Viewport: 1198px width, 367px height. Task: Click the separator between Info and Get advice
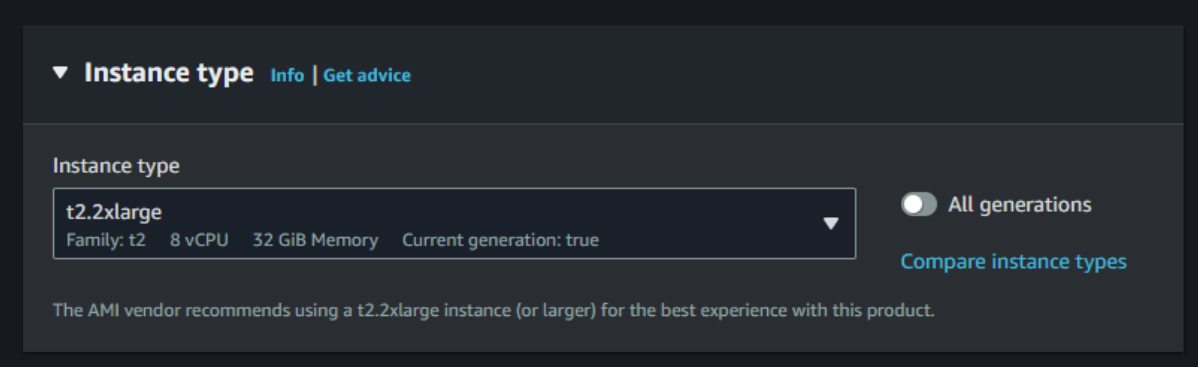coord(314,75)
